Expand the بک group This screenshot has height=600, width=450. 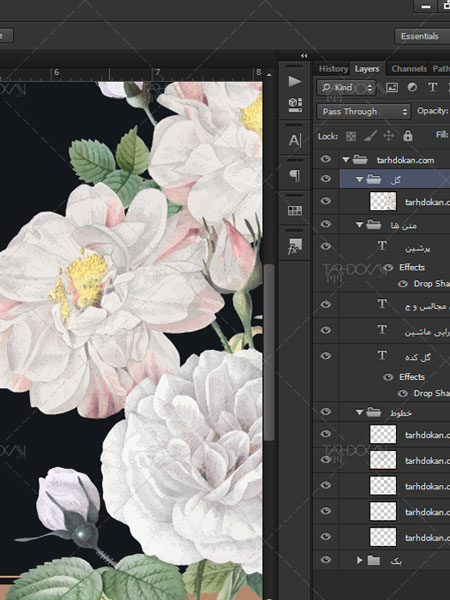(x=359, y=561)
